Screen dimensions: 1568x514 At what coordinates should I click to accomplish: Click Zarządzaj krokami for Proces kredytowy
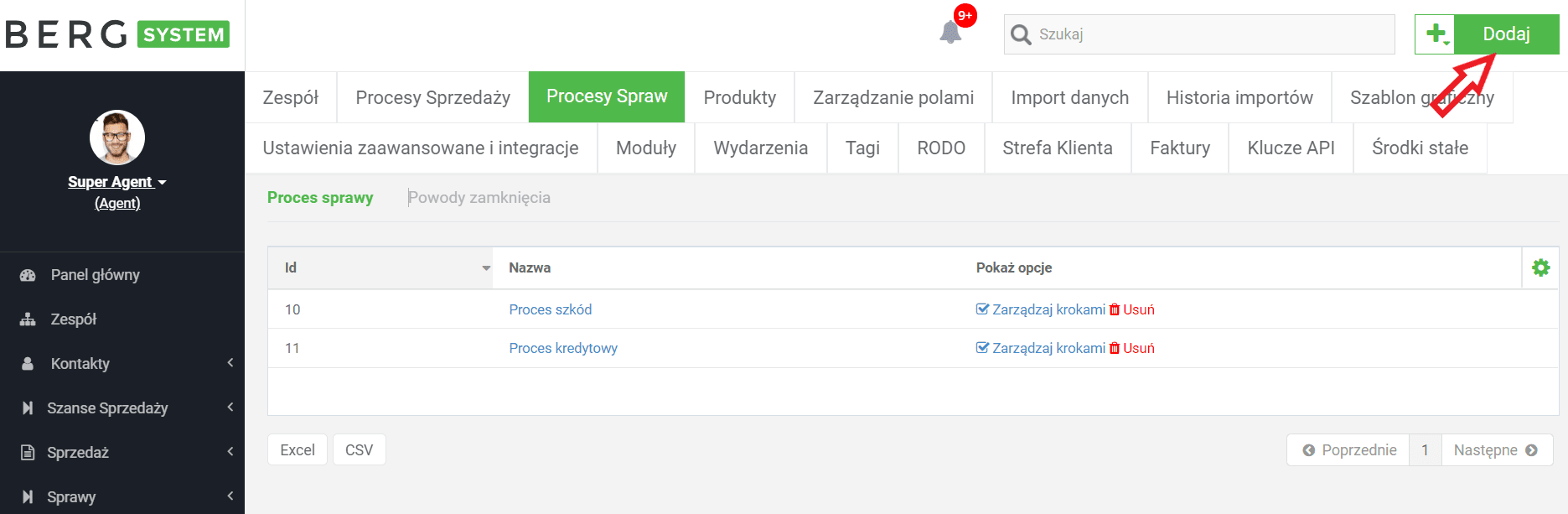[x=1048, y=348]
